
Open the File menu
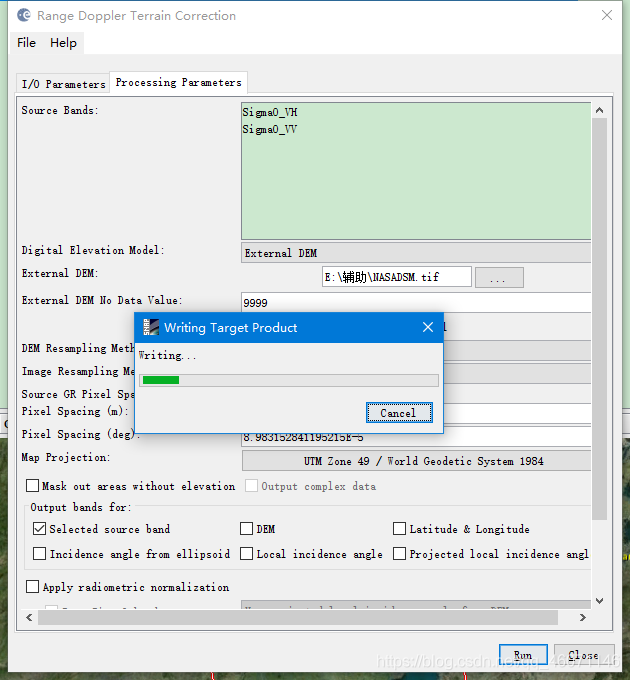pos(26,43)
